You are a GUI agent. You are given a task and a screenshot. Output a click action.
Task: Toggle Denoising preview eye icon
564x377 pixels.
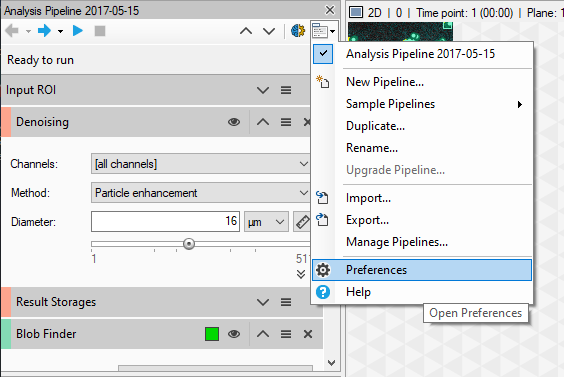234,122
